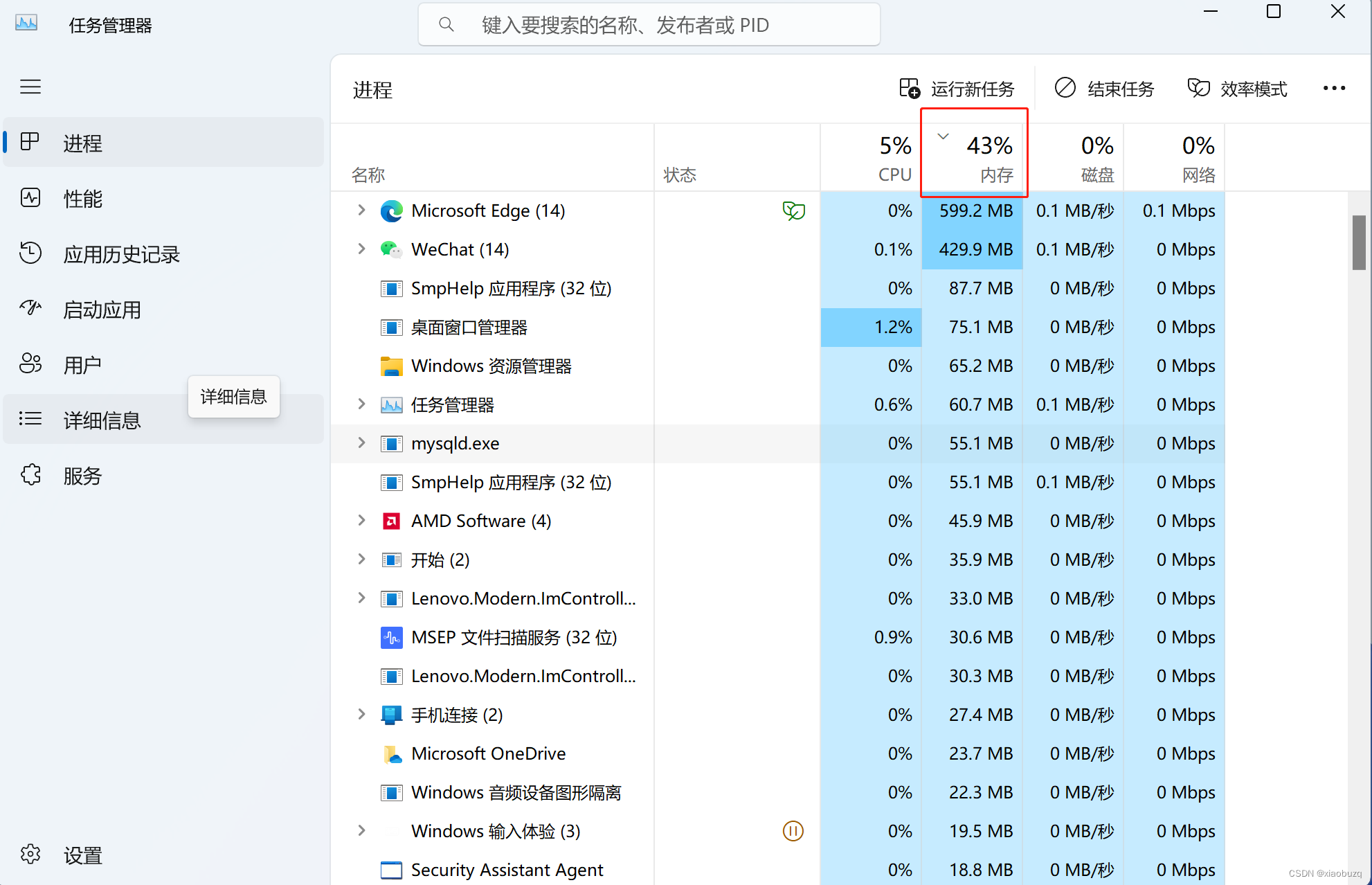Viewport: 1372px width, 885px height.
Task: Select the Users (用户) sidebar icon
Action: pyautogui.click(x=30, y=364)
